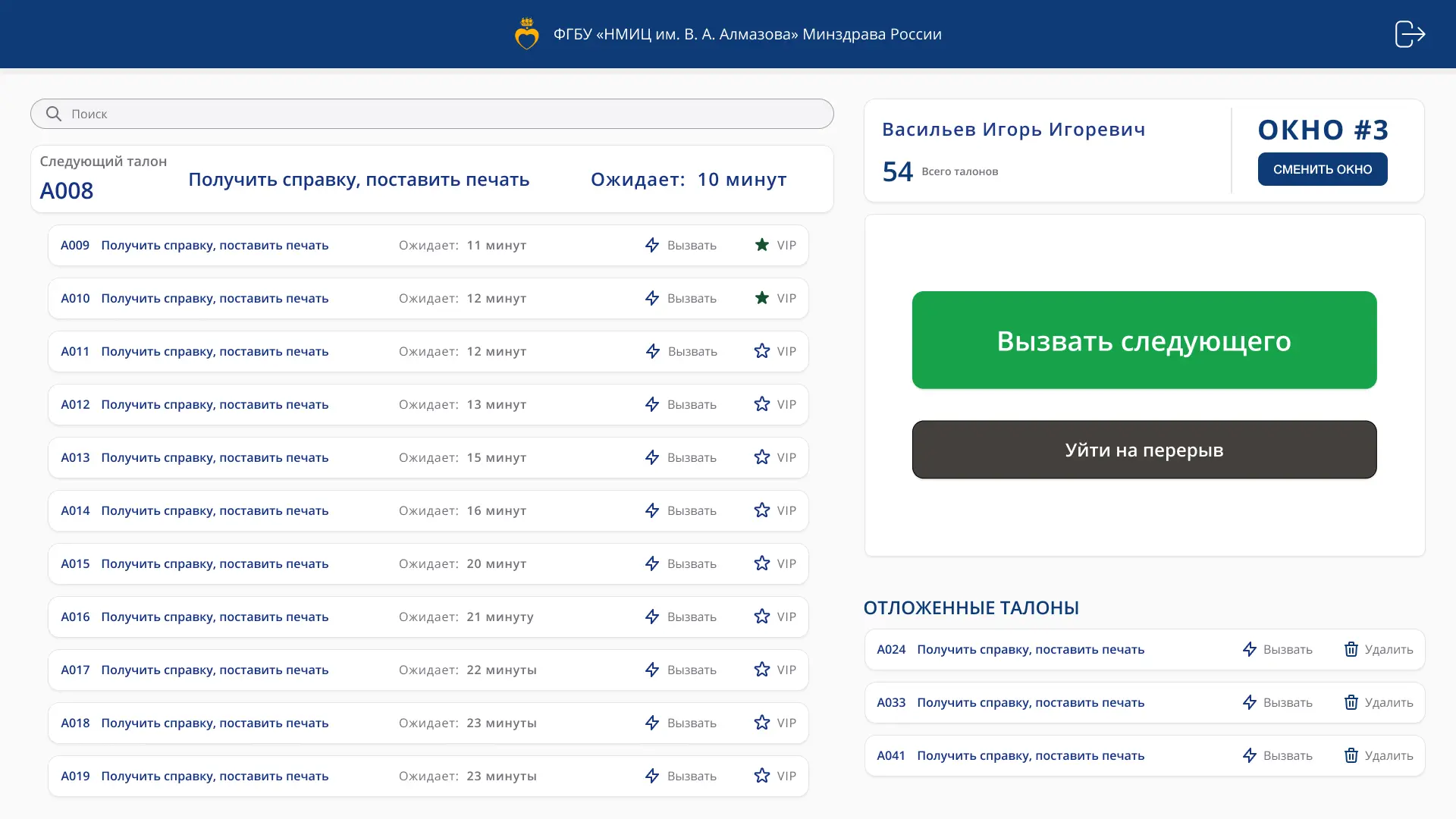The image size is (1456, 819).
Task: Remove VIP star from ticket A009
Action: click(762, 245)
